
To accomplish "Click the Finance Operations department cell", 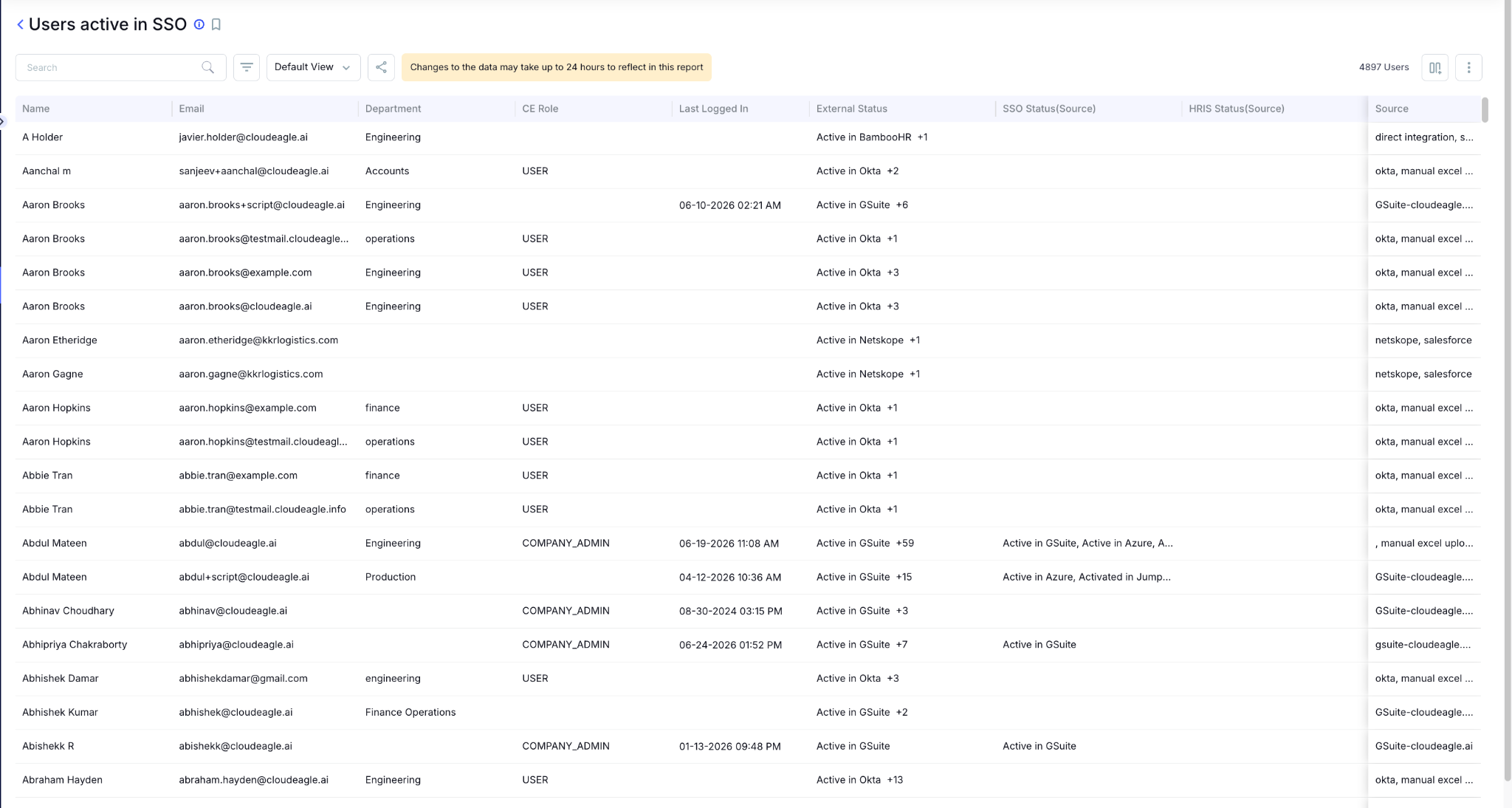I will [410, 713].
